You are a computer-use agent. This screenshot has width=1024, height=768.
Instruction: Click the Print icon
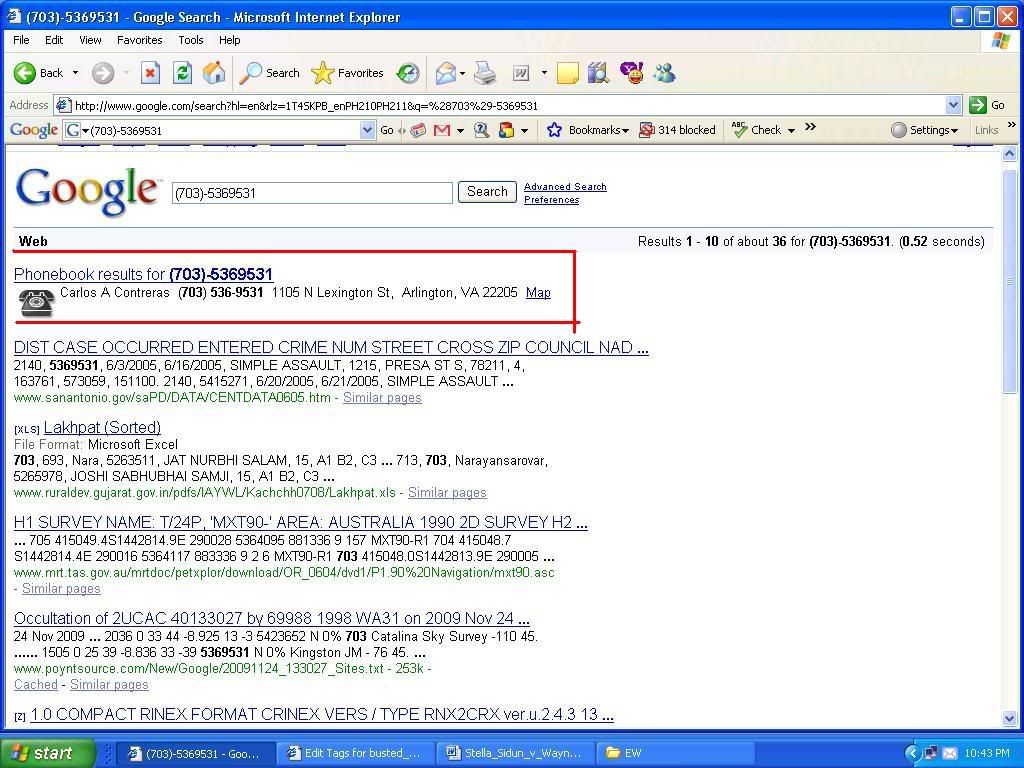tap(485, 73)
